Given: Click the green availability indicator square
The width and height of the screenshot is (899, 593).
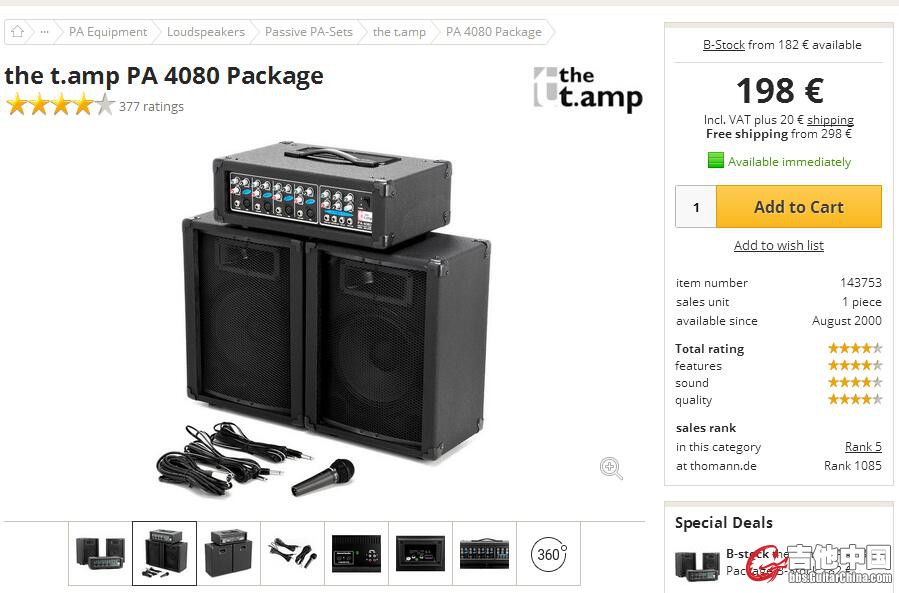Looking at the screenshot, I should click(715, 161).
